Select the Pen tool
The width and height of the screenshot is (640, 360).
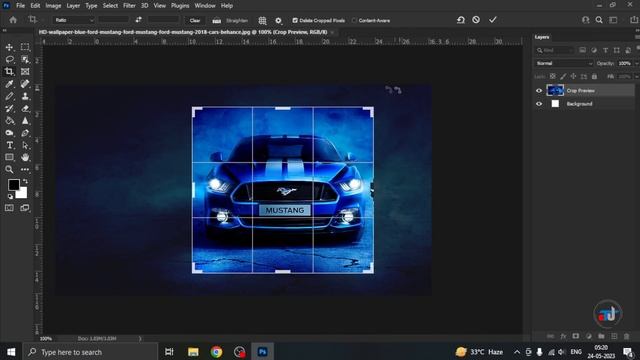(x=25, y=133)
